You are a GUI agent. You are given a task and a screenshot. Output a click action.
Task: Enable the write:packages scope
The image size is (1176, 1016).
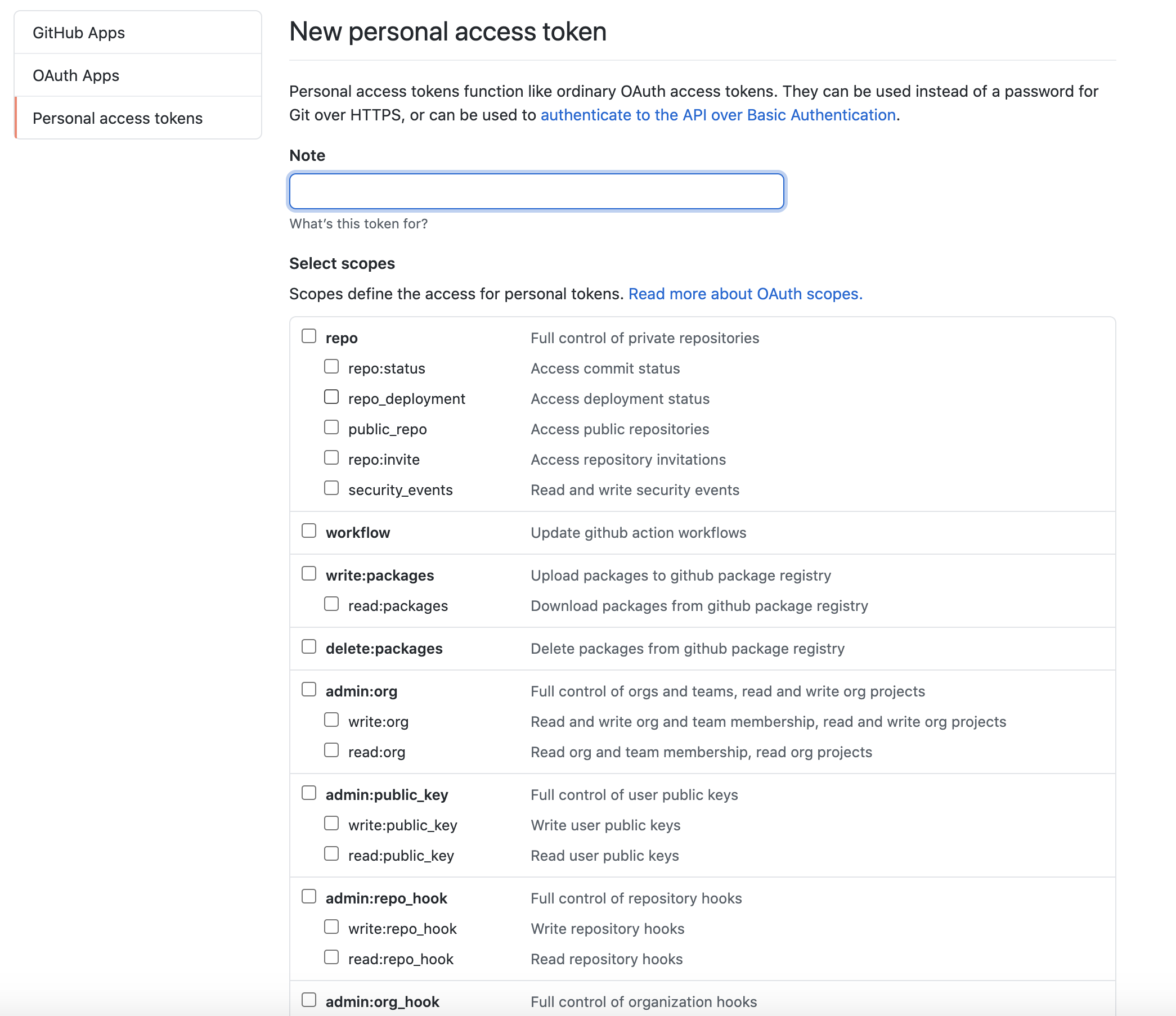[309, 573]
